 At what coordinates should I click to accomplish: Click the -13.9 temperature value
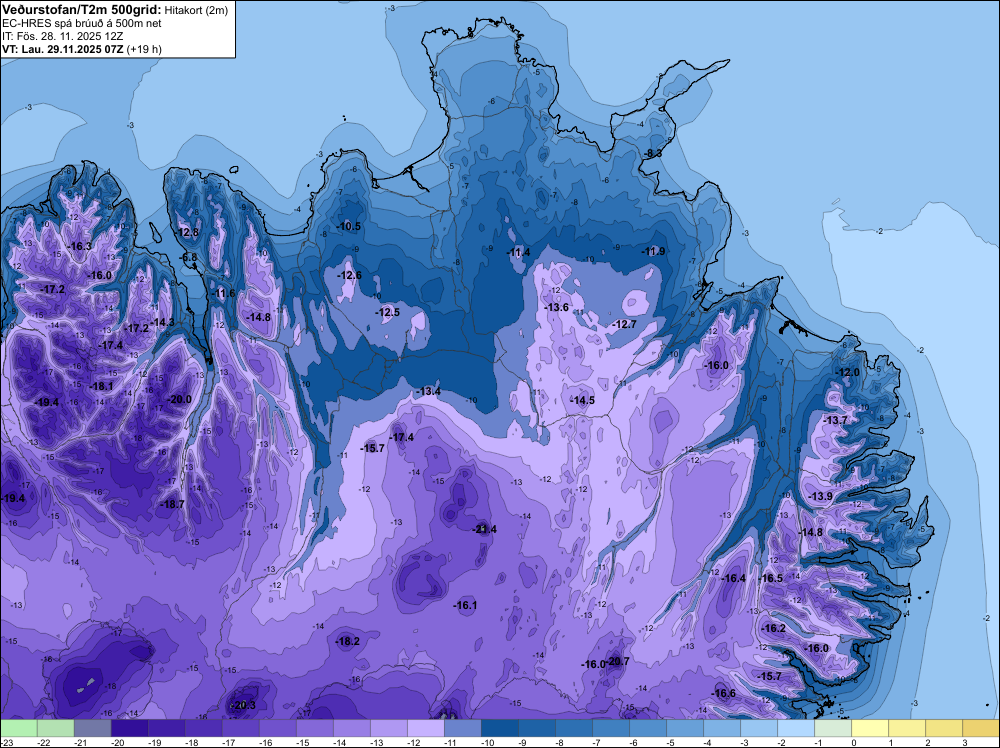pyautogui.click(x=821, y=497)
